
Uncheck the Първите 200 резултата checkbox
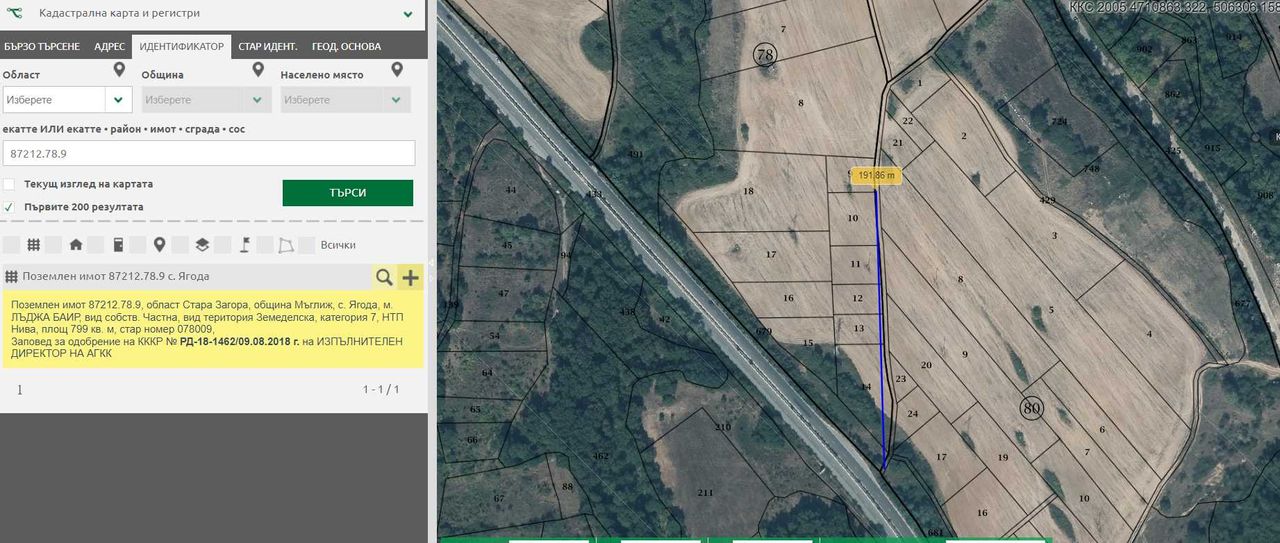(x=9, y=207)
